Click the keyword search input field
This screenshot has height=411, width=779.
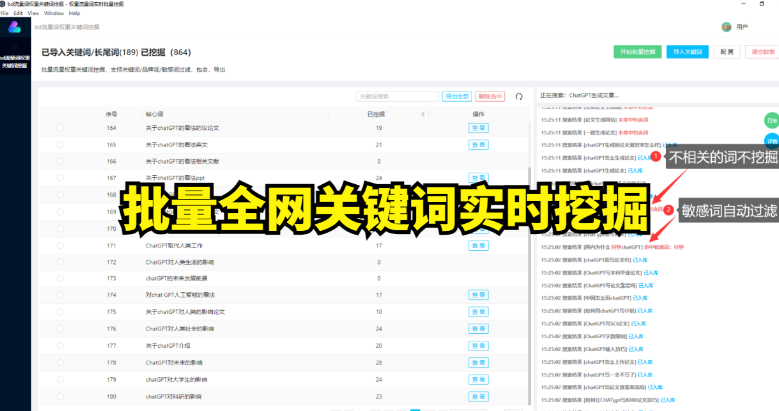point(398,96)
